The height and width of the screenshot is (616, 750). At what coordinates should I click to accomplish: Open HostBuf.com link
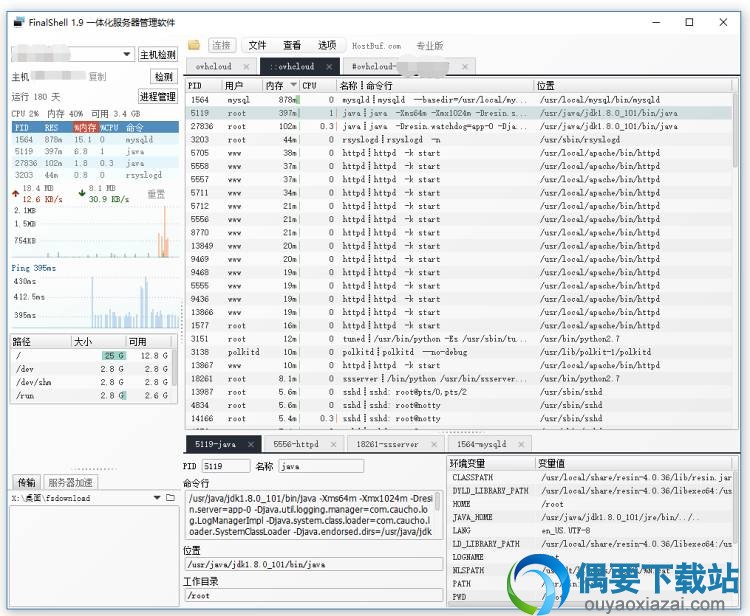tap(376, 46)
